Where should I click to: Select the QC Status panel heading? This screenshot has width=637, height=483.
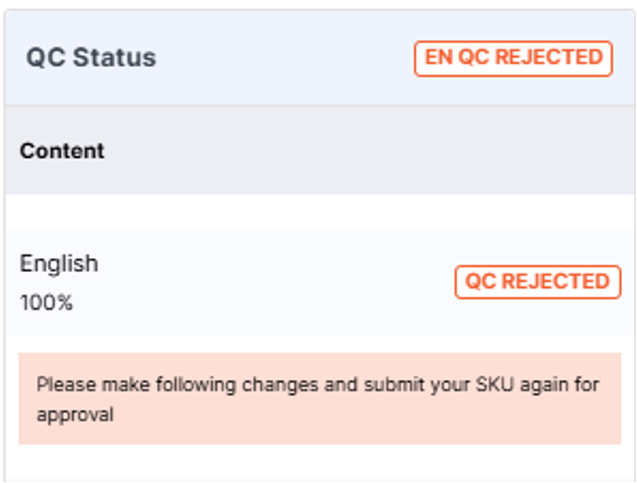(x=91, y=57)
